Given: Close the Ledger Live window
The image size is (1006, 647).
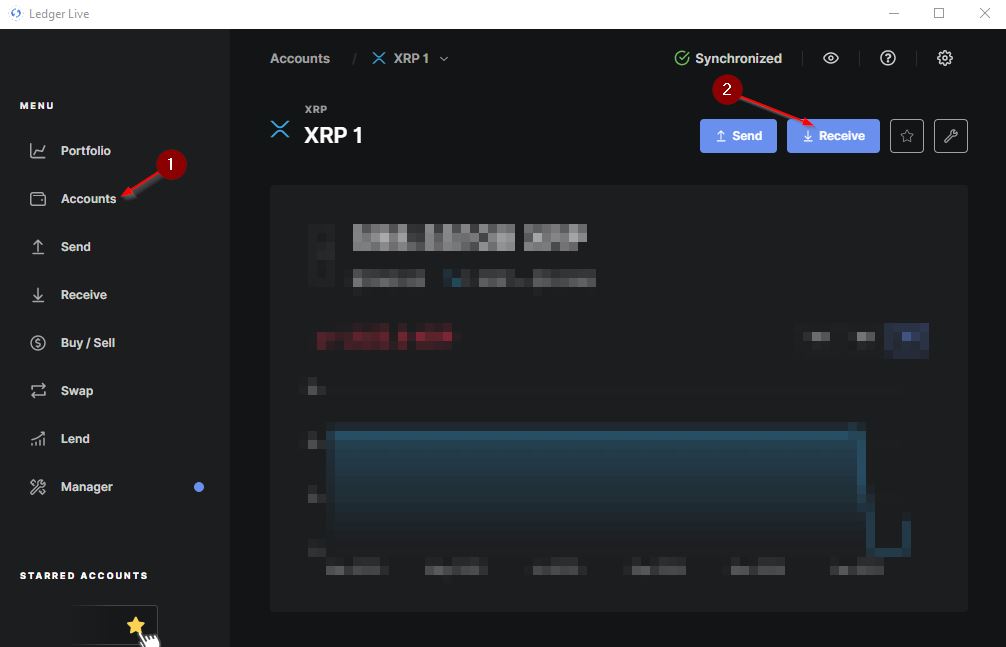Looking at the screenshot, I should 985,13.
